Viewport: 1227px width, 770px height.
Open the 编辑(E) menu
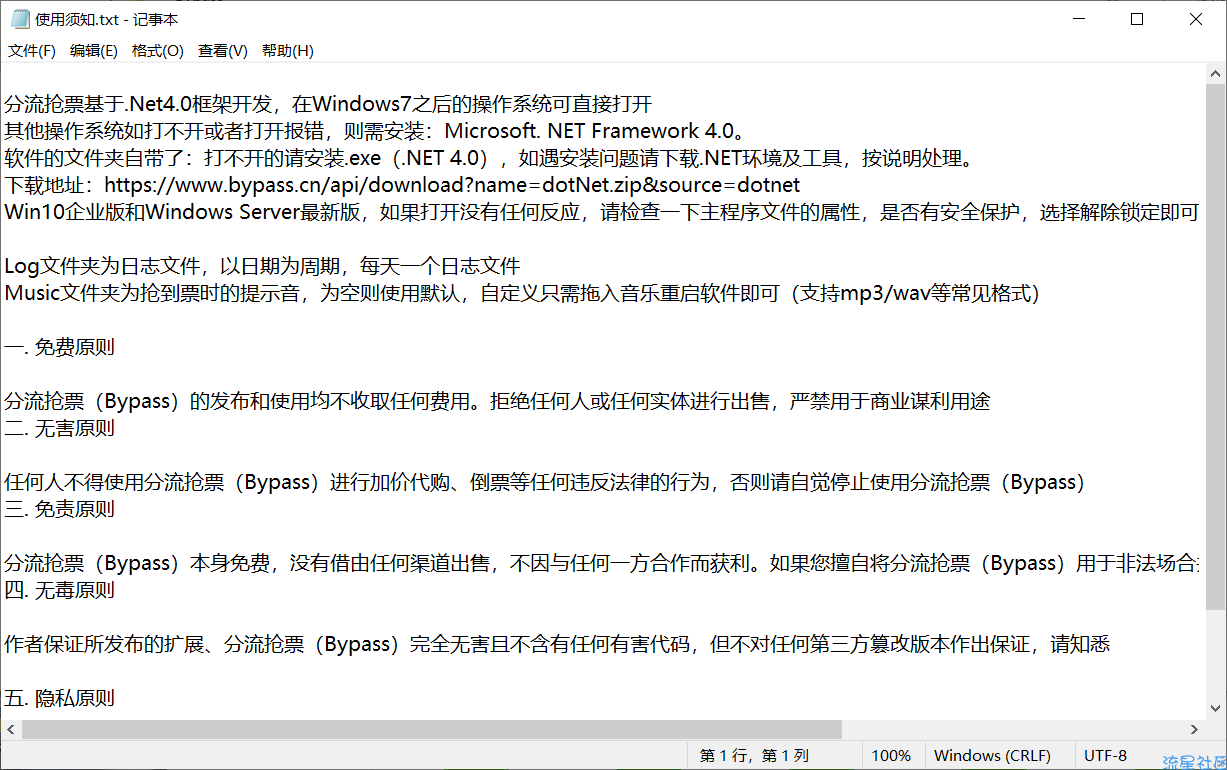94,50
